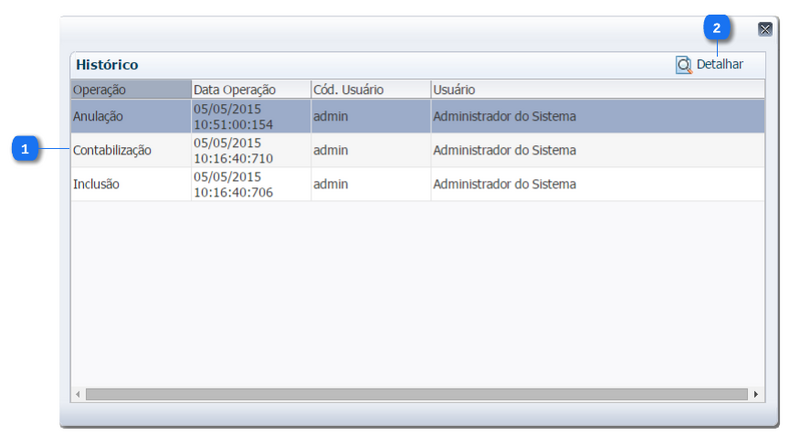This screenshot has width=800, height=446.
Task: Click admin code in the Contabilização row
Action: (331, 150)
